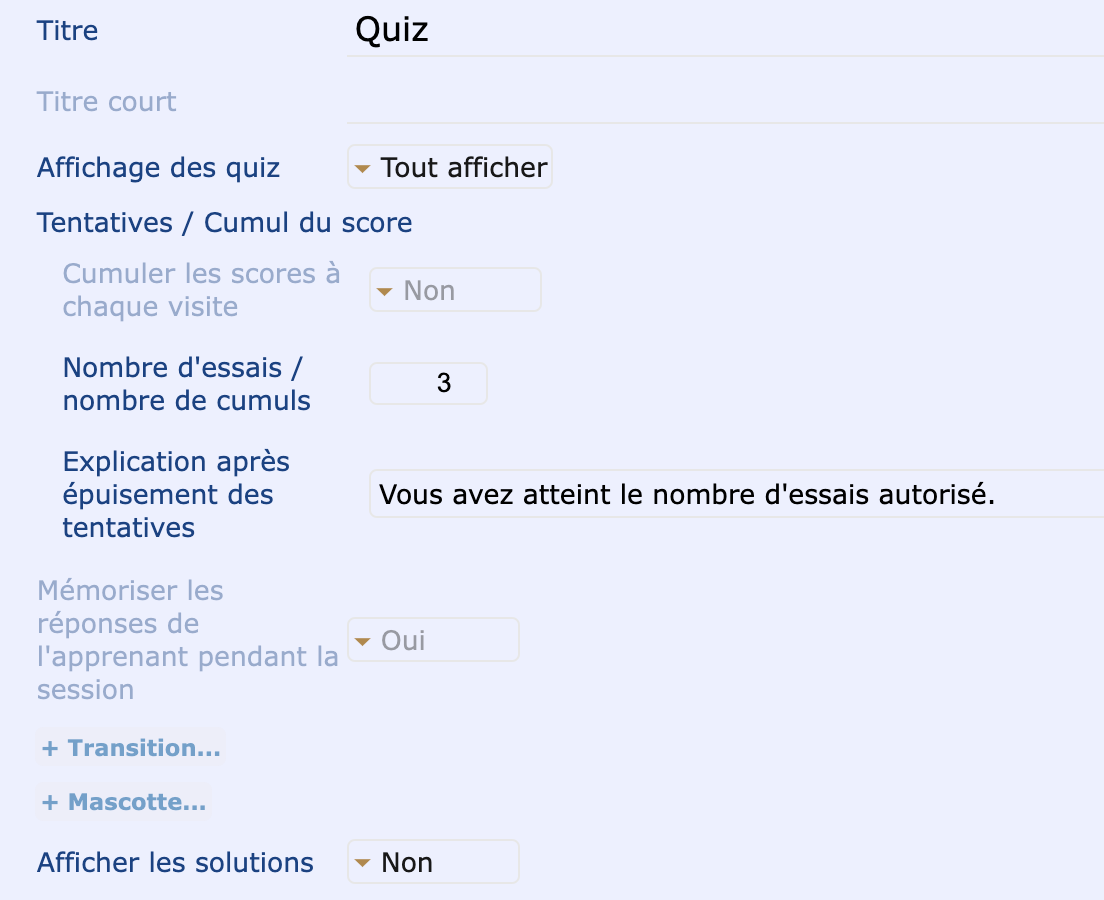This screenshot has height=900, width=1104.
Task: Click the Nombre d'essais field showing 3
Action: (429, 383)
